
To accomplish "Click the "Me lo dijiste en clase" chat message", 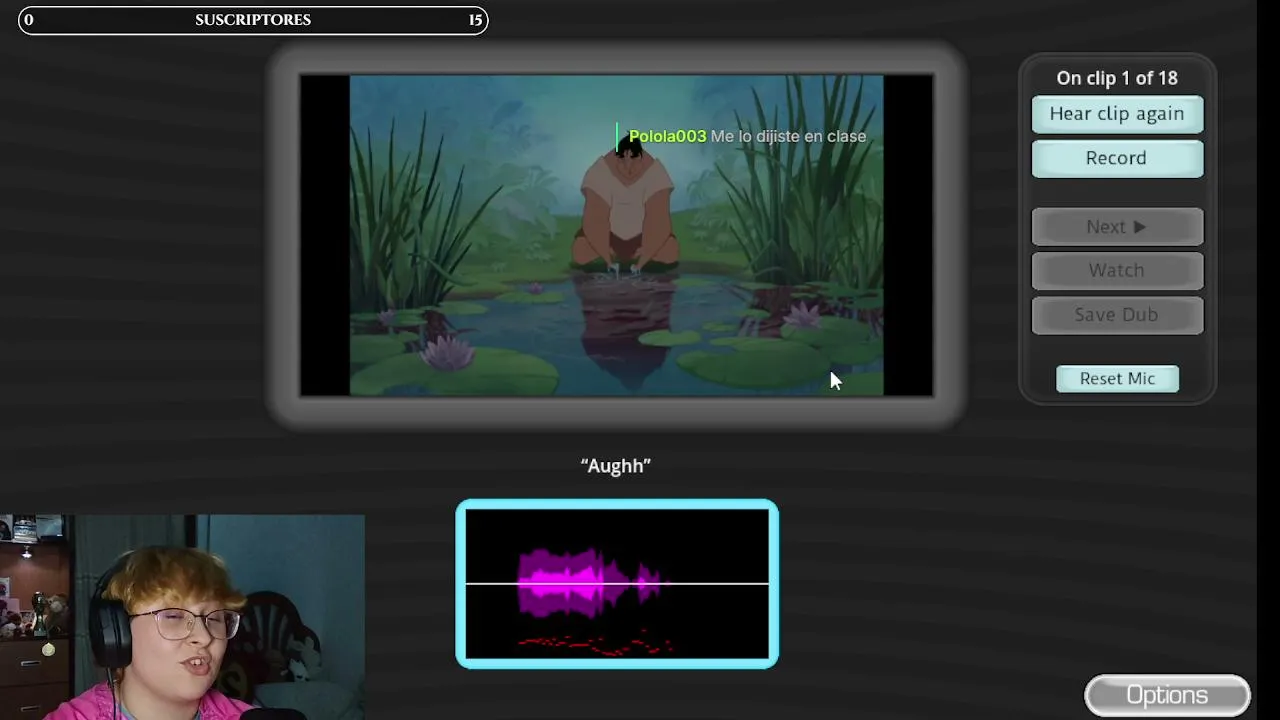I will (x=788, y=136).
